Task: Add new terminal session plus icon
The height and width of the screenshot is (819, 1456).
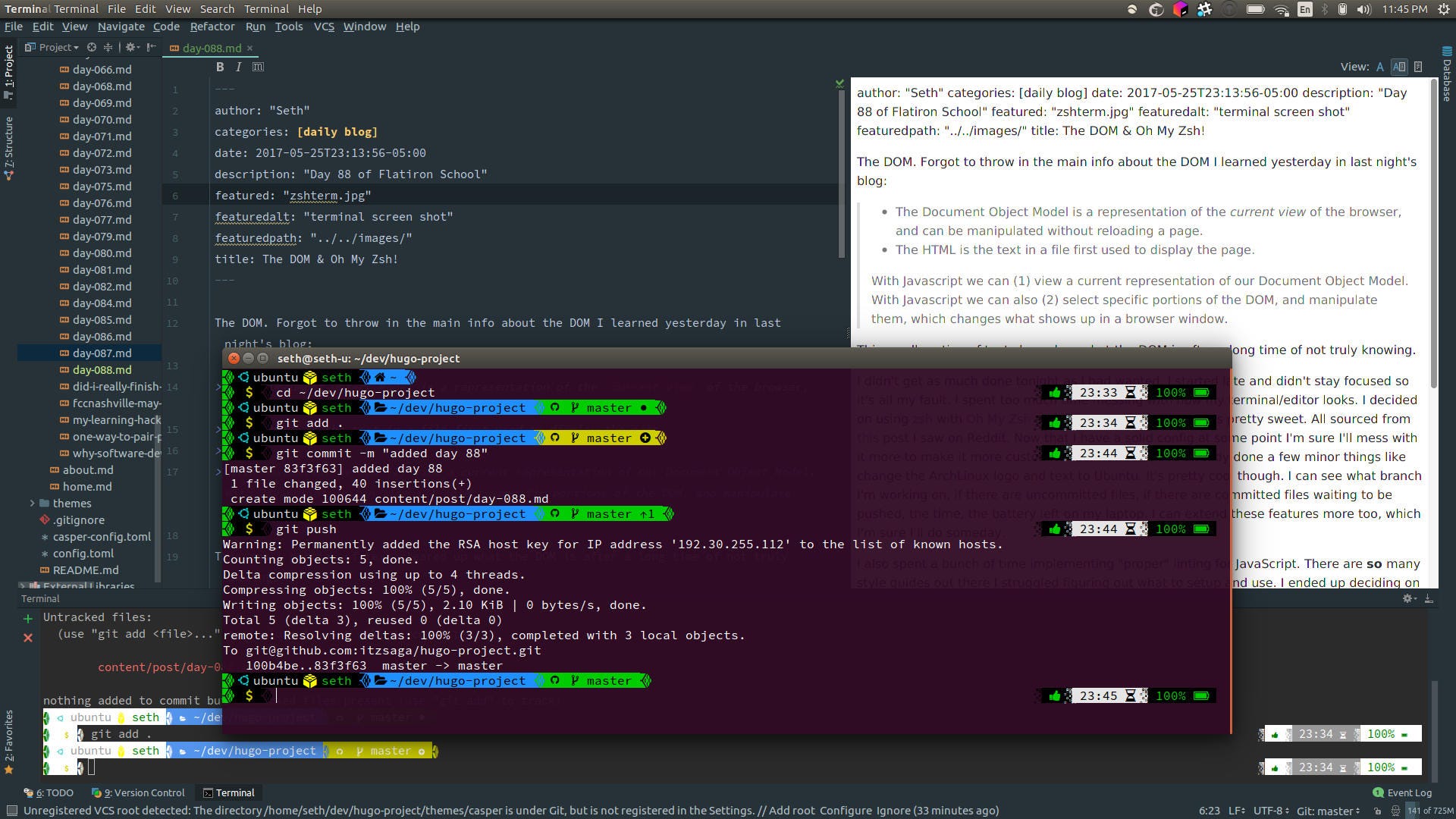Action: point(28,618)
